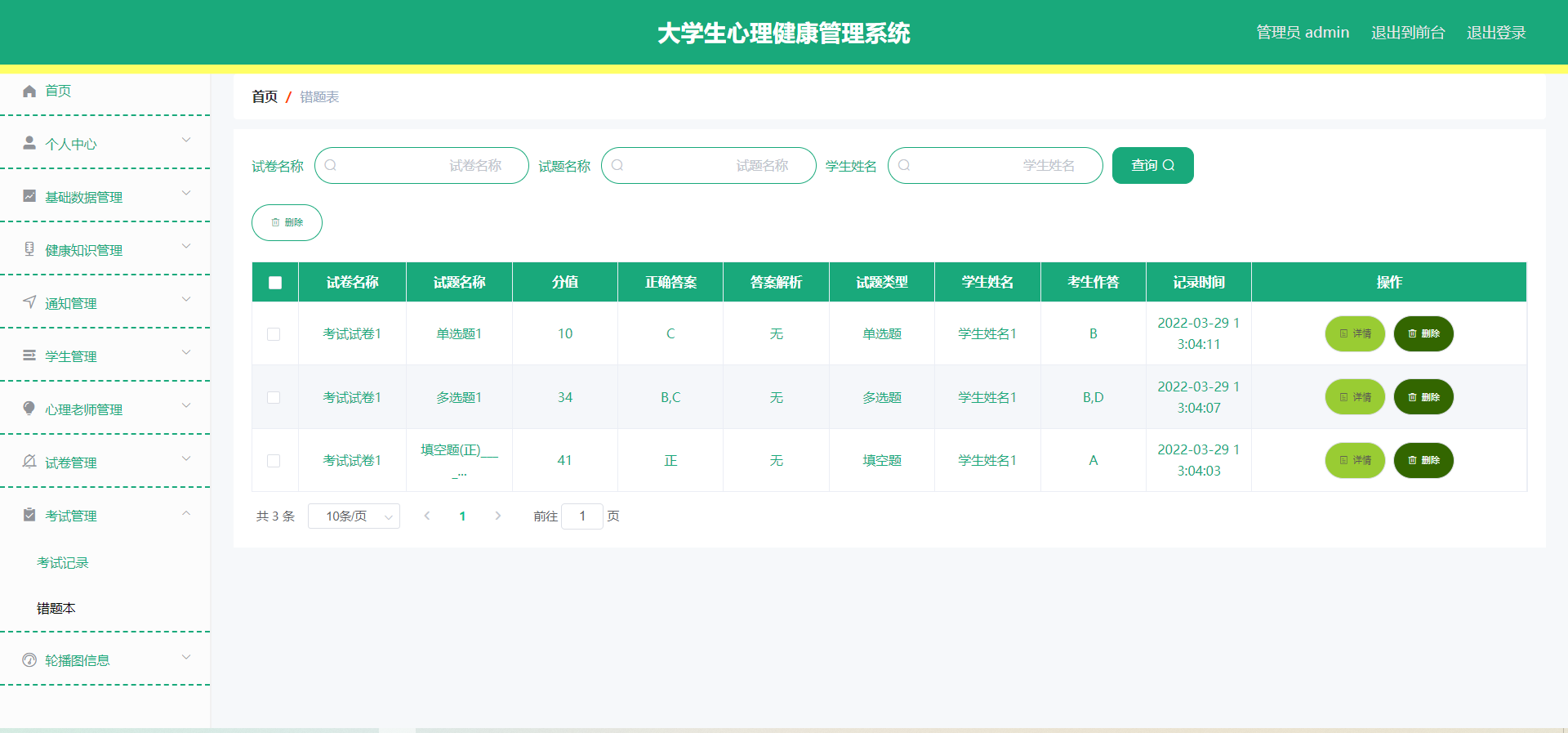Click 管理员 admin in the header
Image resolution: width=1568 pixels, height=733 pixels.
pyautogui.click(x=1303, y=33)
